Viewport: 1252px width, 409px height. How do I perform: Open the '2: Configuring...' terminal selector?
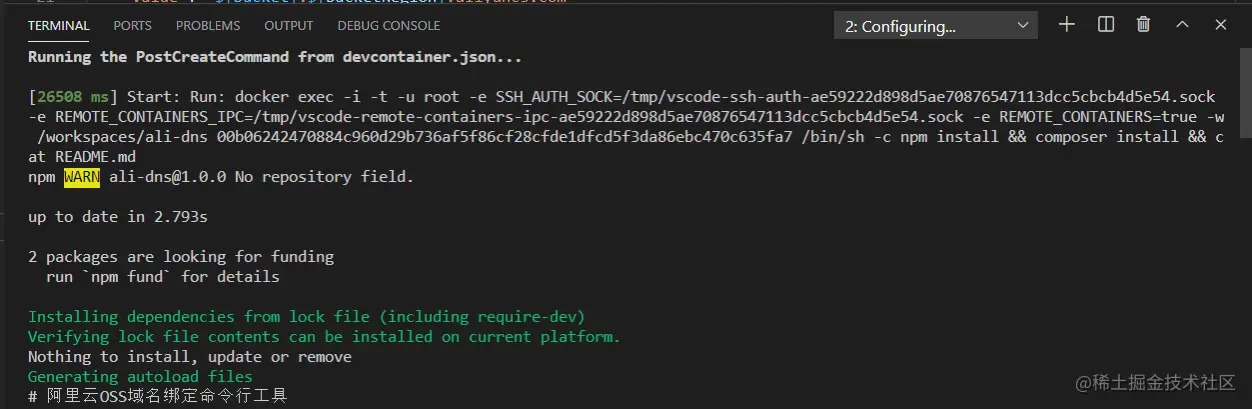(935, 26)
